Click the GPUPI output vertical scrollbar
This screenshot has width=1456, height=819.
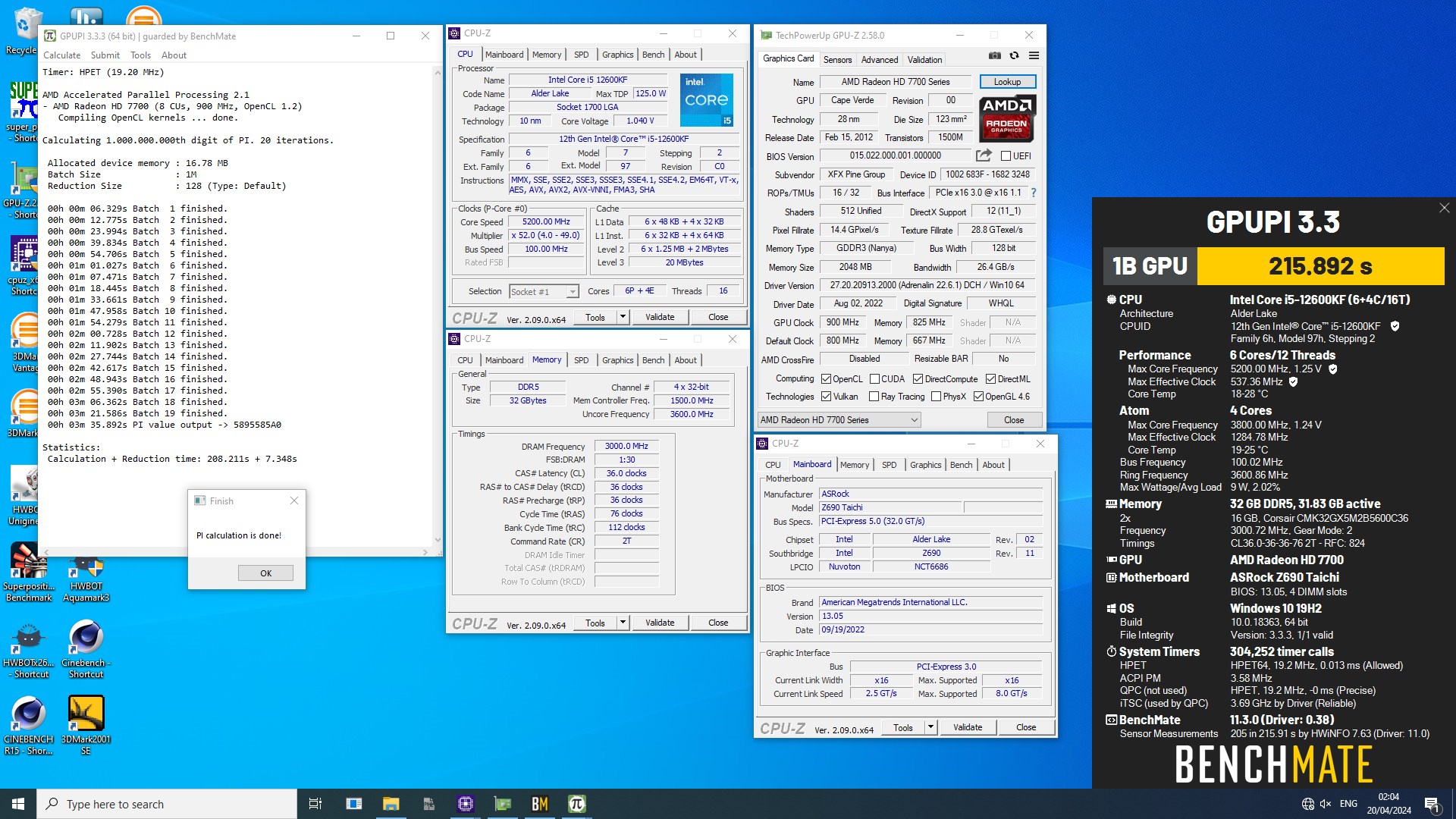[x=438, y=306]
